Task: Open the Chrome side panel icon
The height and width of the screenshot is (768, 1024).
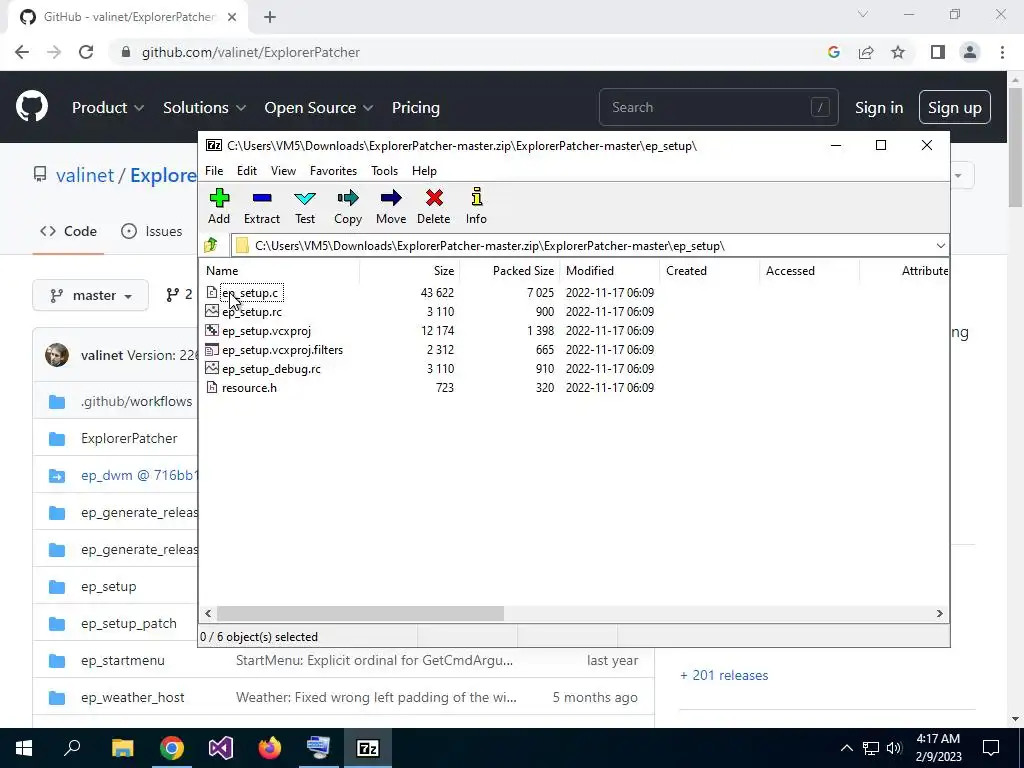Action: tap(938, 52)
